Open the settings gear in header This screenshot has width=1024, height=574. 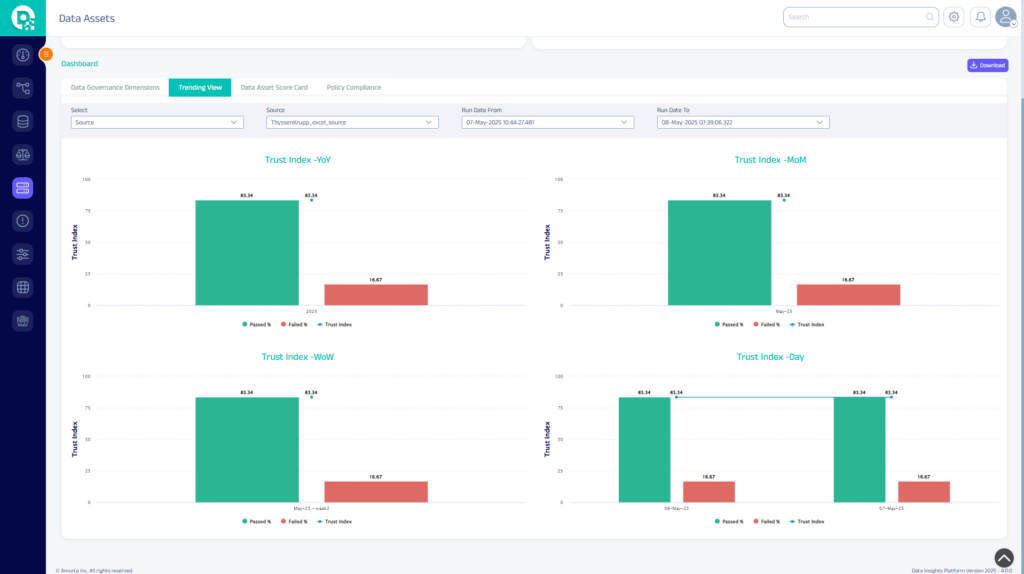click(x=954, y=17)
